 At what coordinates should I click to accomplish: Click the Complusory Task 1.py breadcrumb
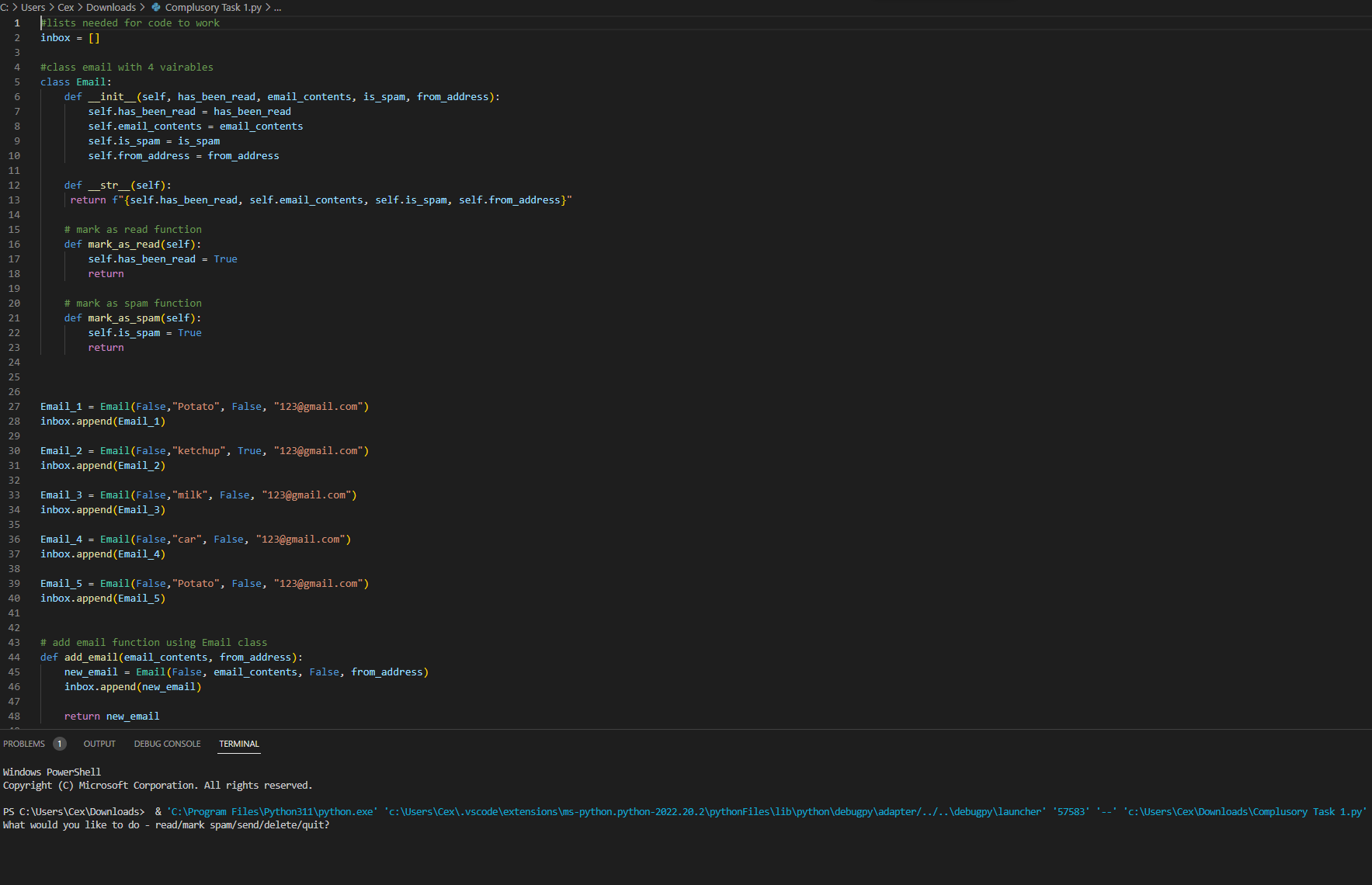pos(214,7)
